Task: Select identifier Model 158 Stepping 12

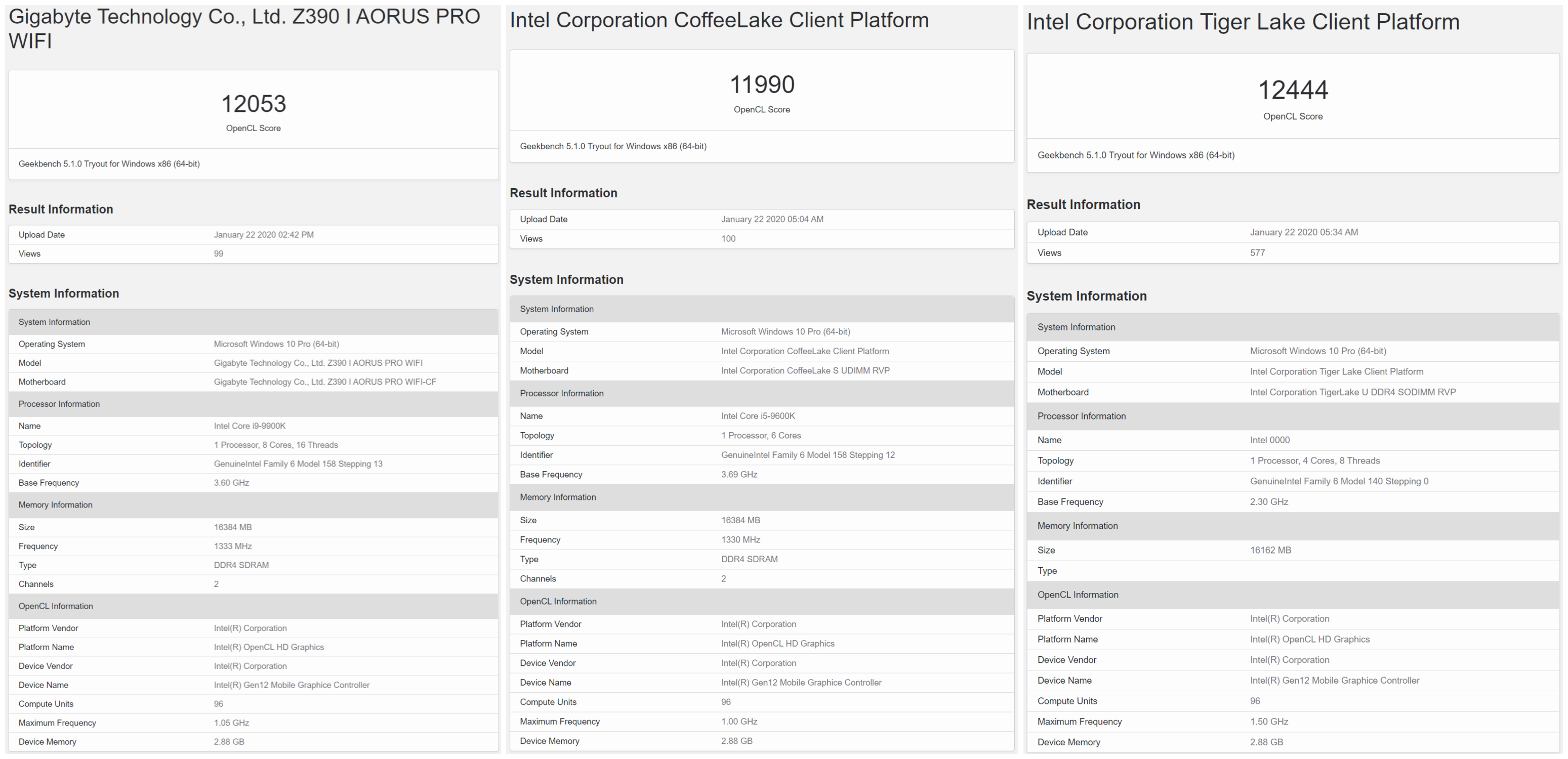Action: (x=808, y=455)
